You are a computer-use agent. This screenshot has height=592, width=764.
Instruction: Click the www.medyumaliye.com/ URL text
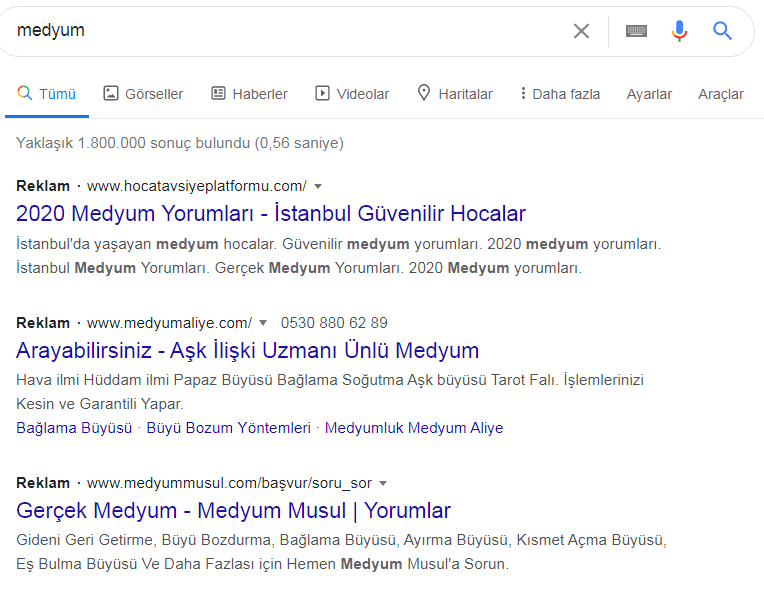pos(170,323)
